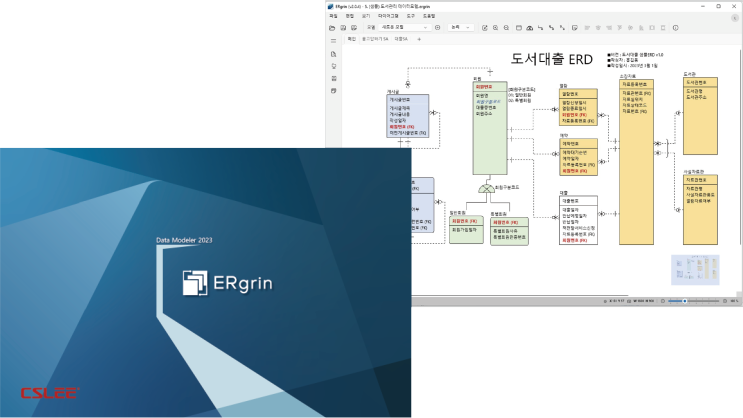743x418 pixels.
Task: Select the 게시글 entity box
Action: click(x=408, y=116)
